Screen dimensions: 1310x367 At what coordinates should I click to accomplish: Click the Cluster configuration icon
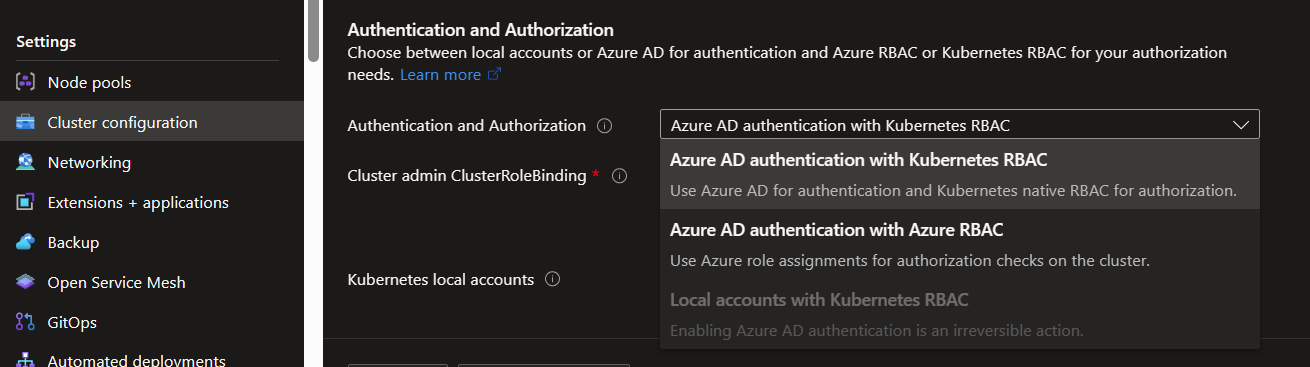(x=26, y=122)
